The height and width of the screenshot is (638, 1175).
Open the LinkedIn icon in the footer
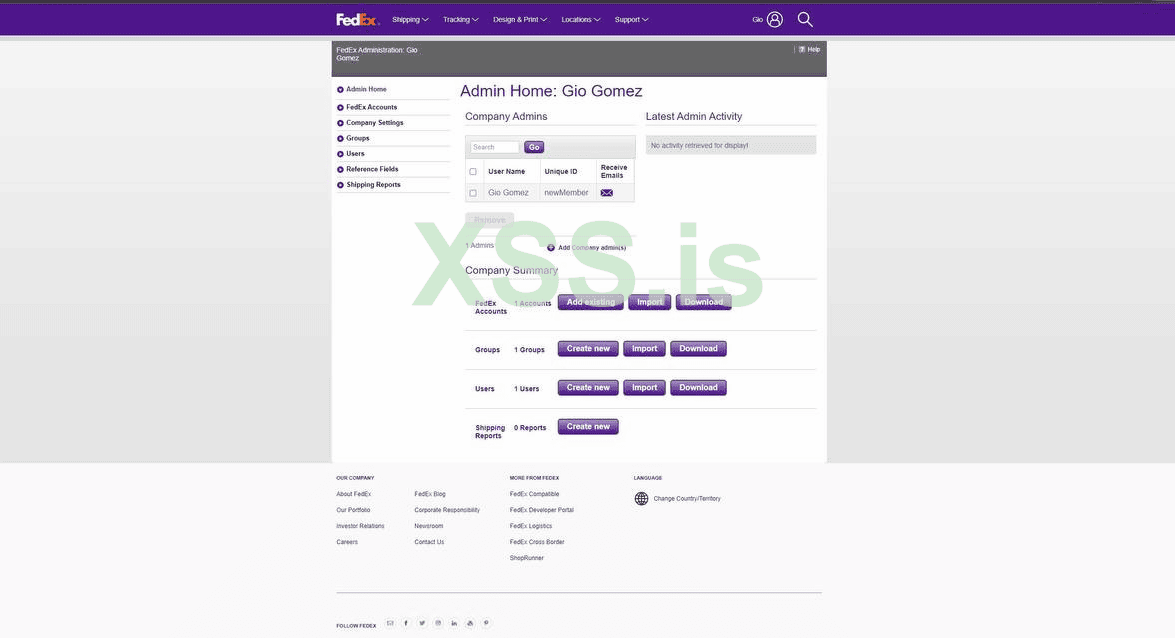(454, 623)
